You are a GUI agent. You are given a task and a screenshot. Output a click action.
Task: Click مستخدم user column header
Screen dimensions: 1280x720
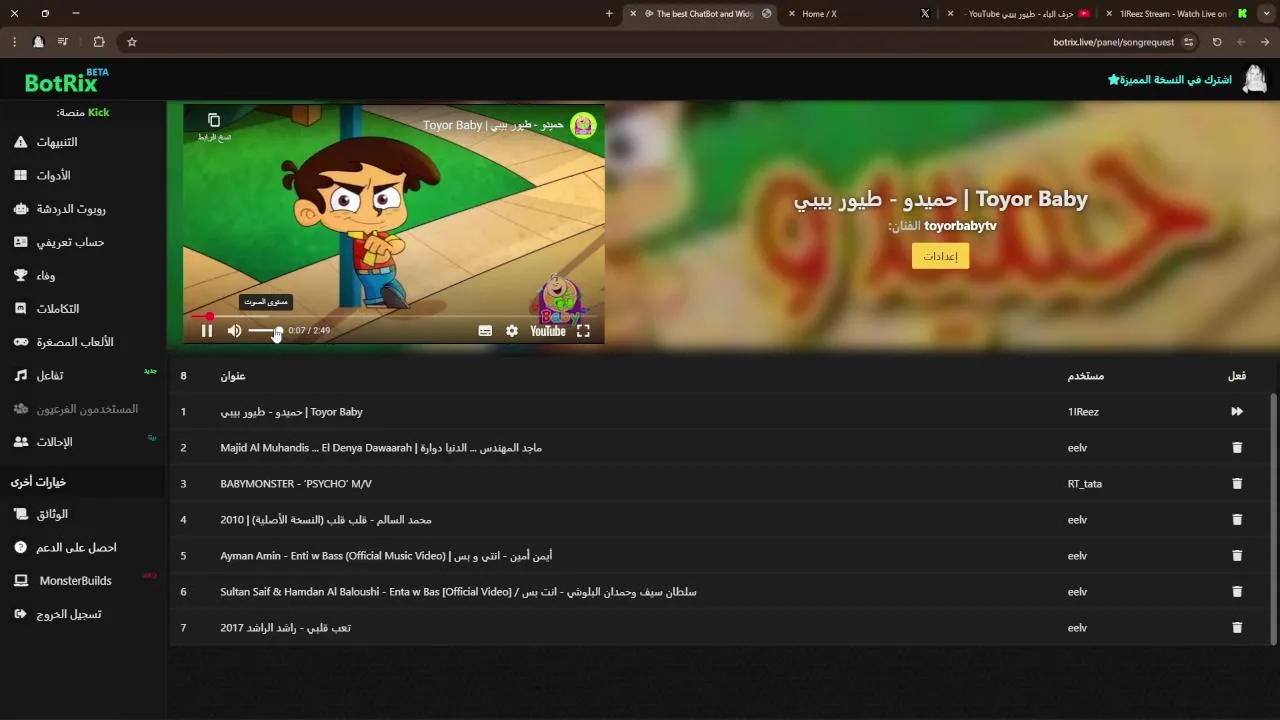point(1086,376)
